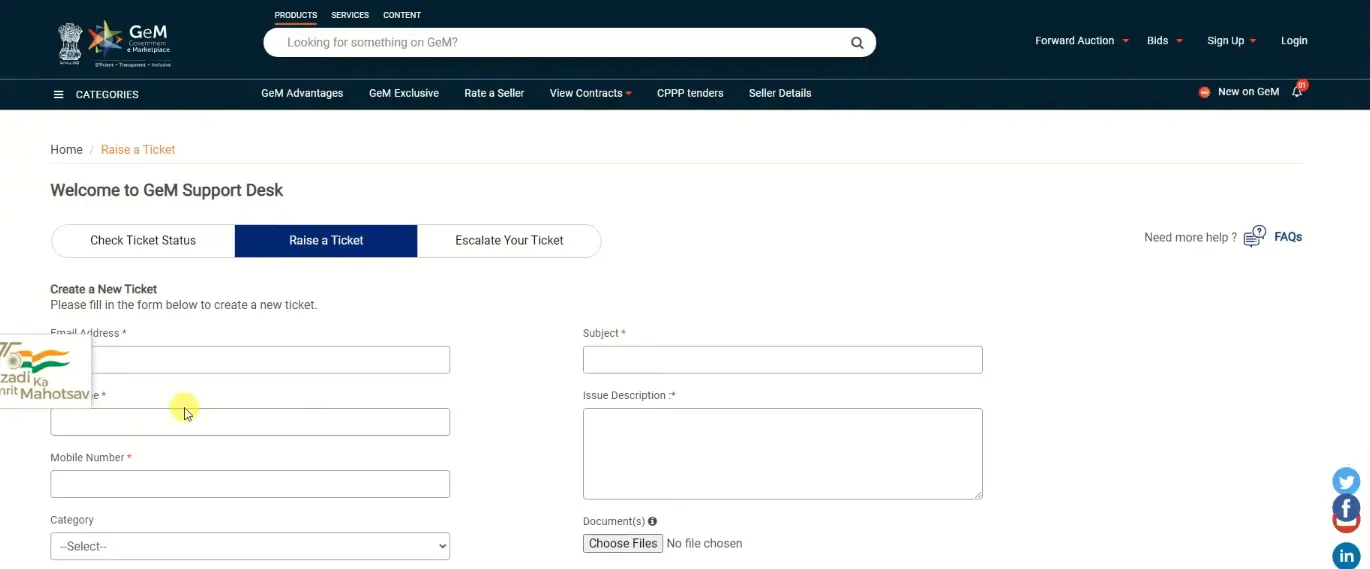This screenshot has height=569, width=1370.
Task: Click the FAQs link
Action: click(1288, 237)
